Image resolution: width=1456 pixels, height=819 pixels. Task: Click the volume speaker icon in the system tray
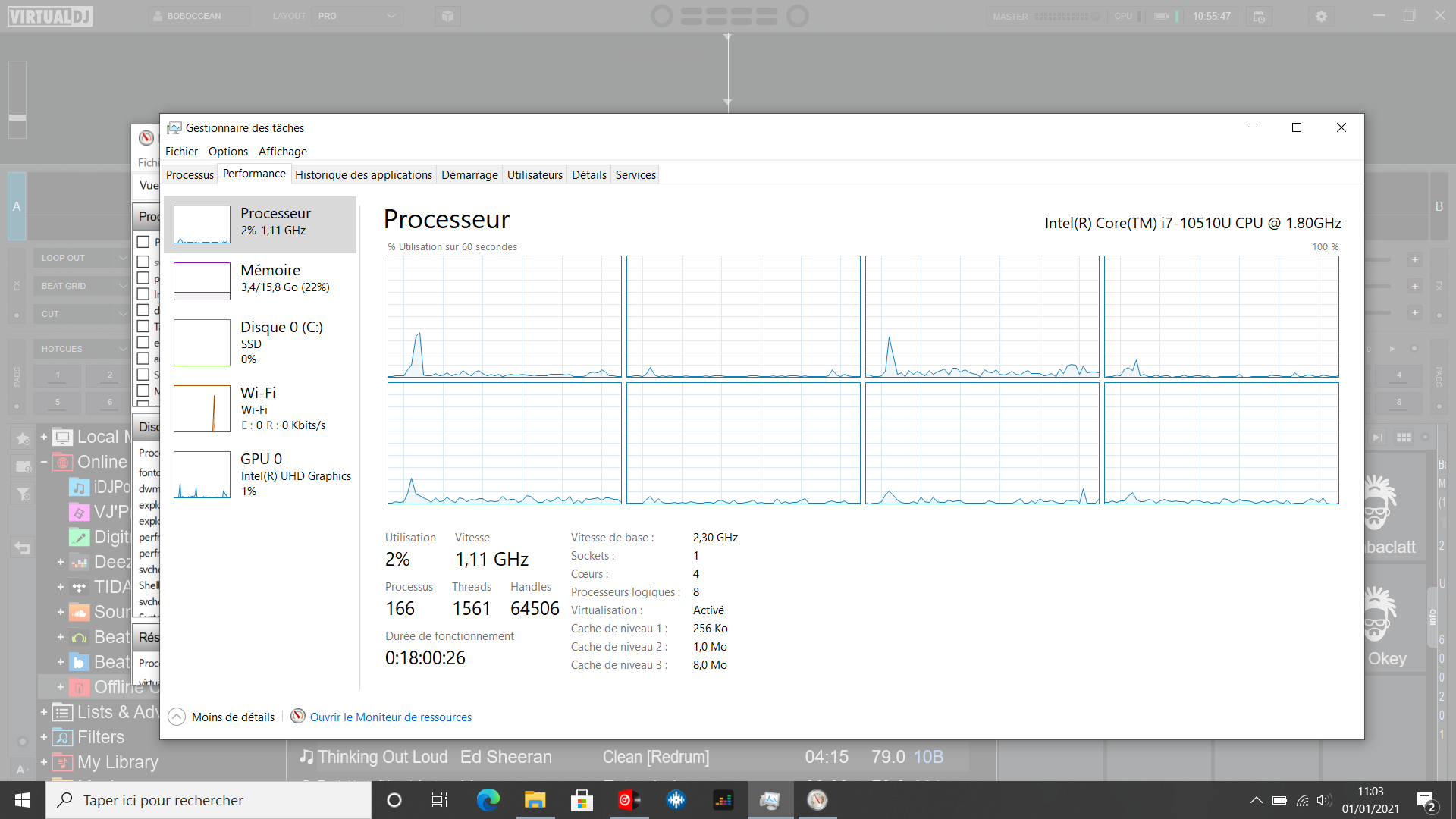(x=1324, y=800)
